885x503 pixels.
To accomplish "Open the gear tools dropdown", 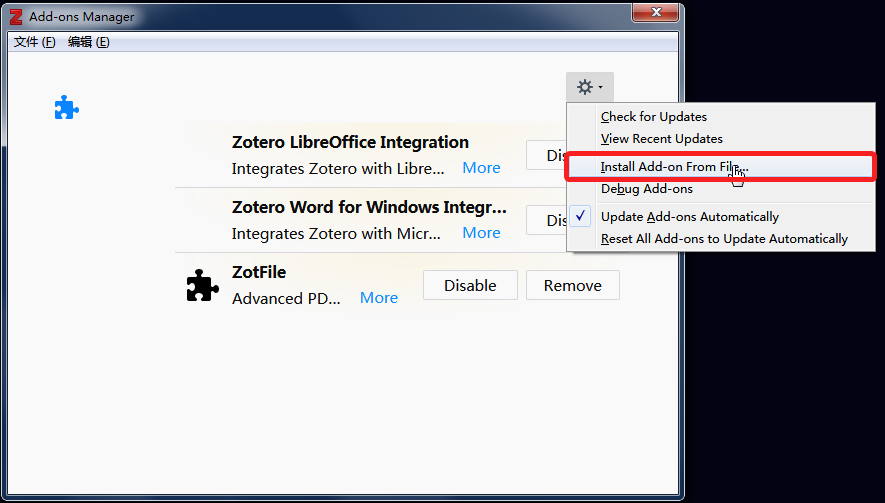I will [589, 88].
